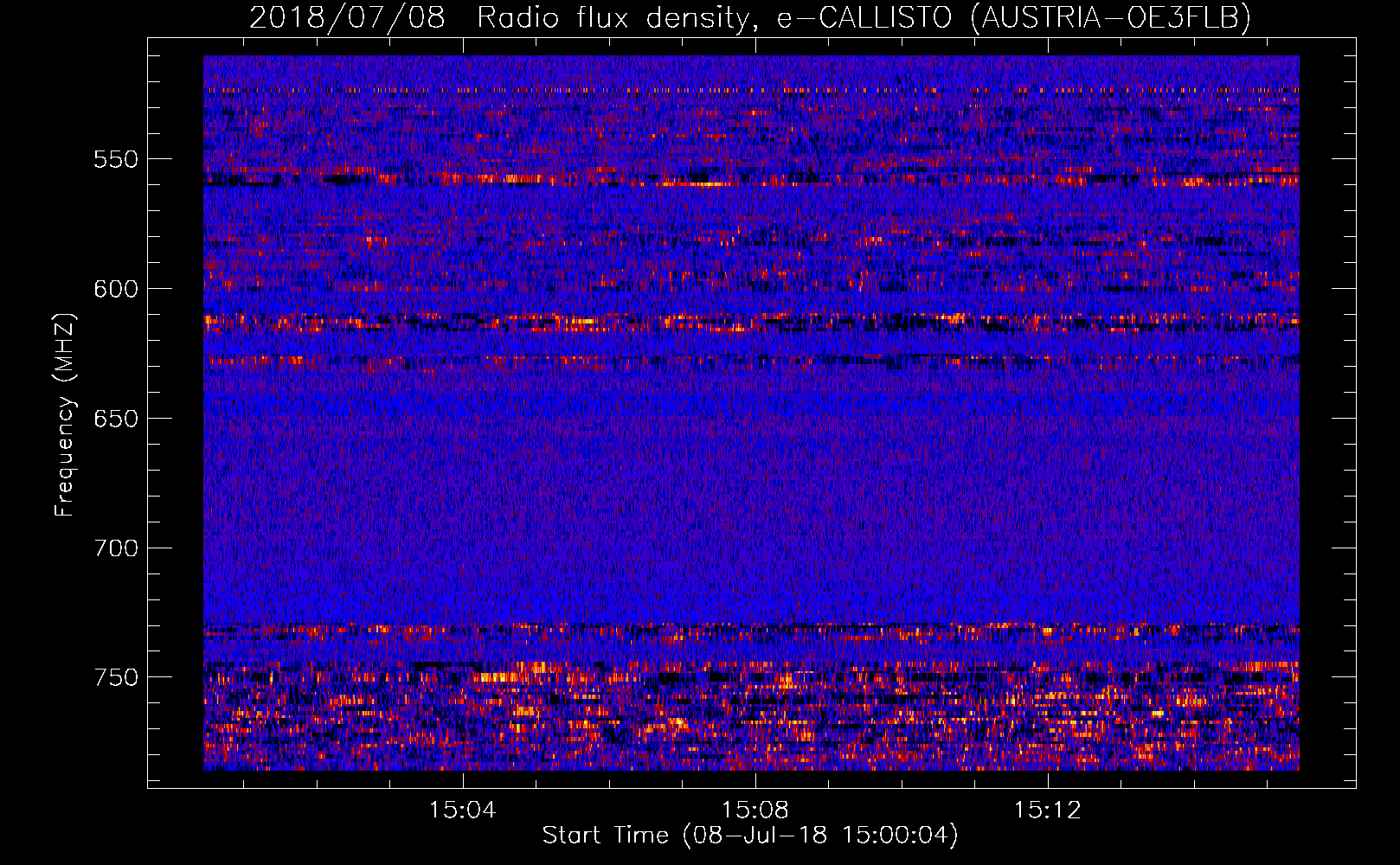Click the 15:12 time axis label
The image size is (1400, 865).
(x=1048, y=811)
